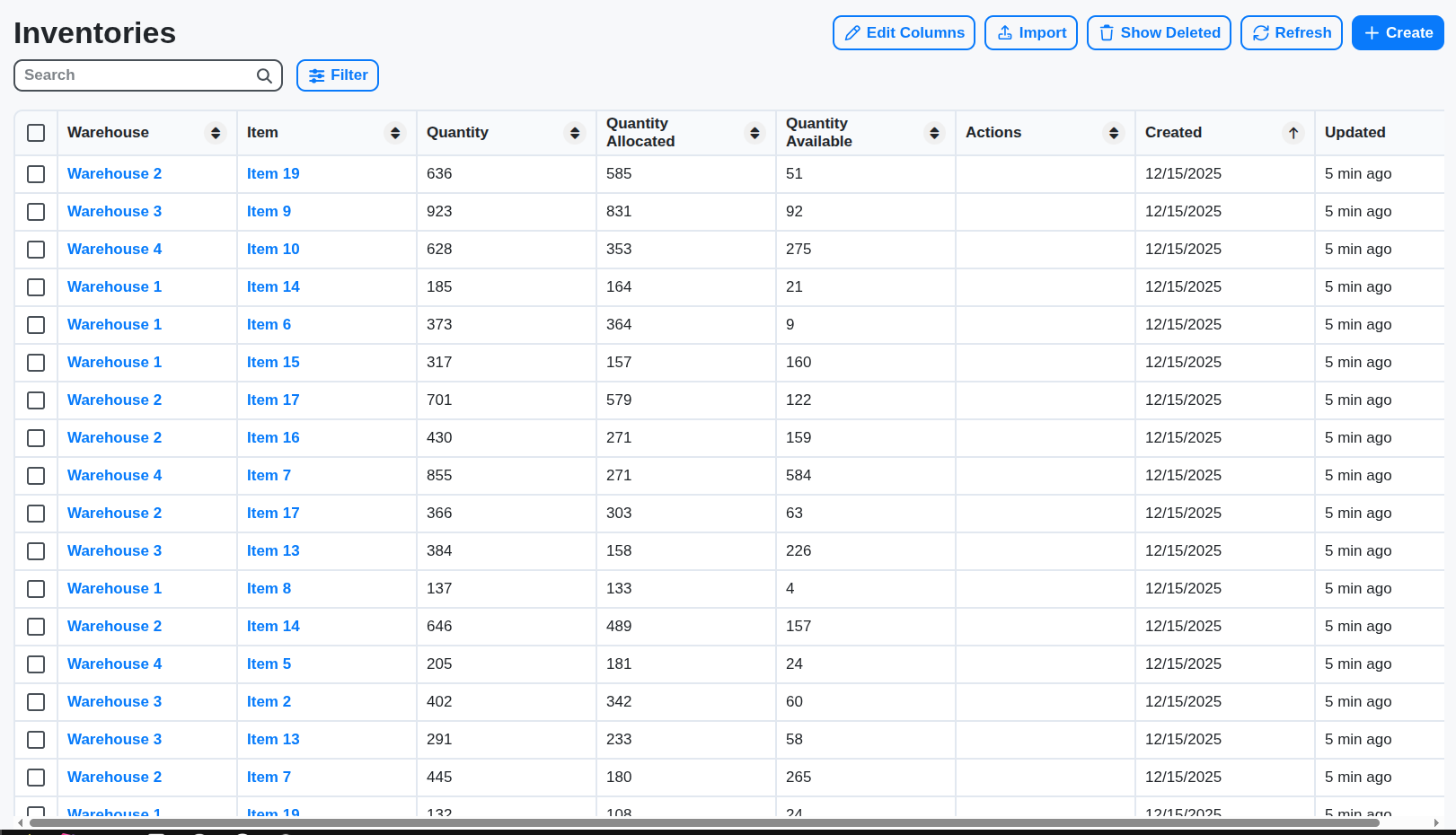
Task: Click the plus icon on the Create button
Action: coord(1370,32)
